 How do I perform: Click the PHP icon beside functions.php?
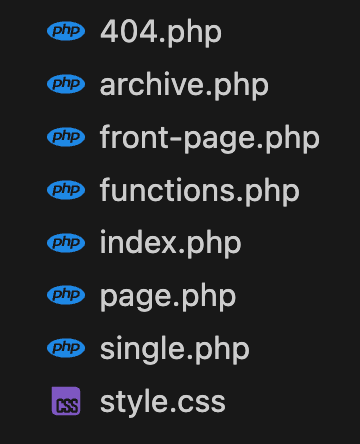point(66,190)
